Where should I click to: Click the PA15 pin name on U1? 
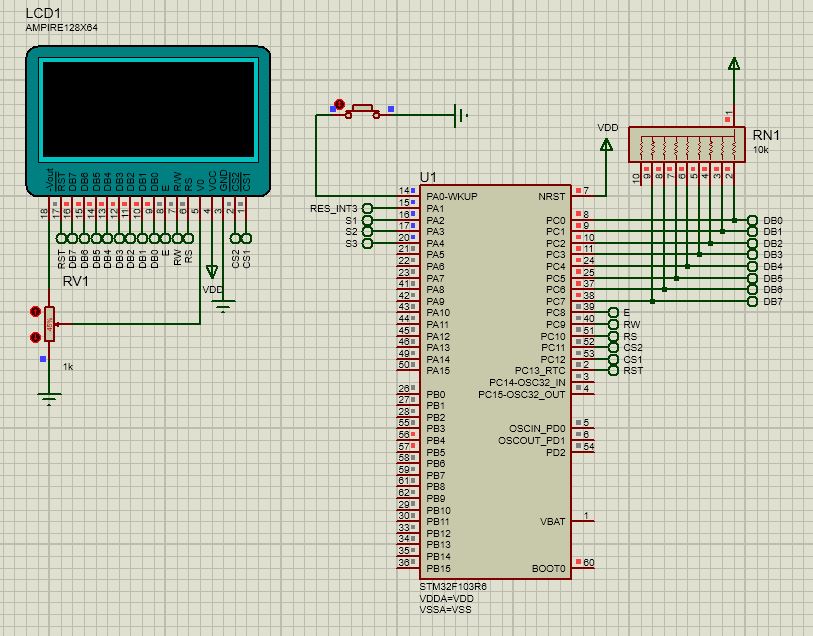438,371
